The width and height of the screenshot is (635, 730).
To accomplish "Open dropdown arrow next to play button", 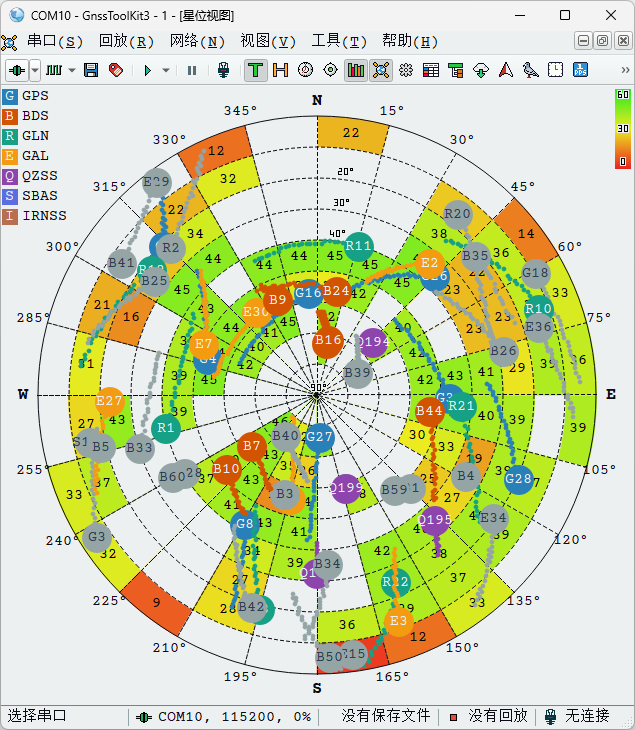I will (166, 70).
